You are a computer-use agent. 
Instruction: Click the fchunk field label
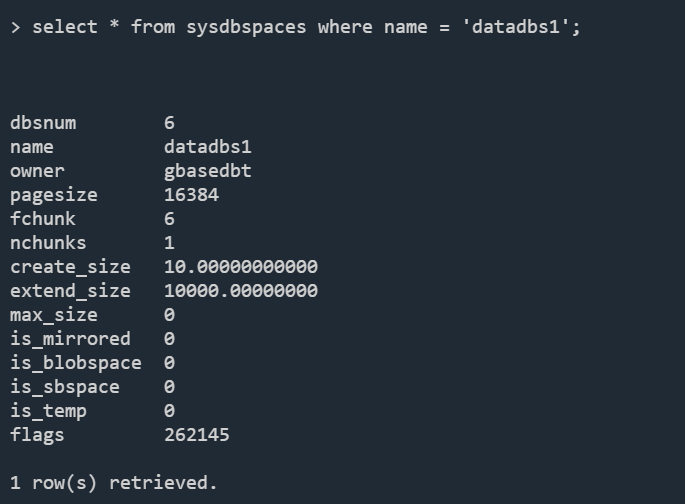[43, 219]
